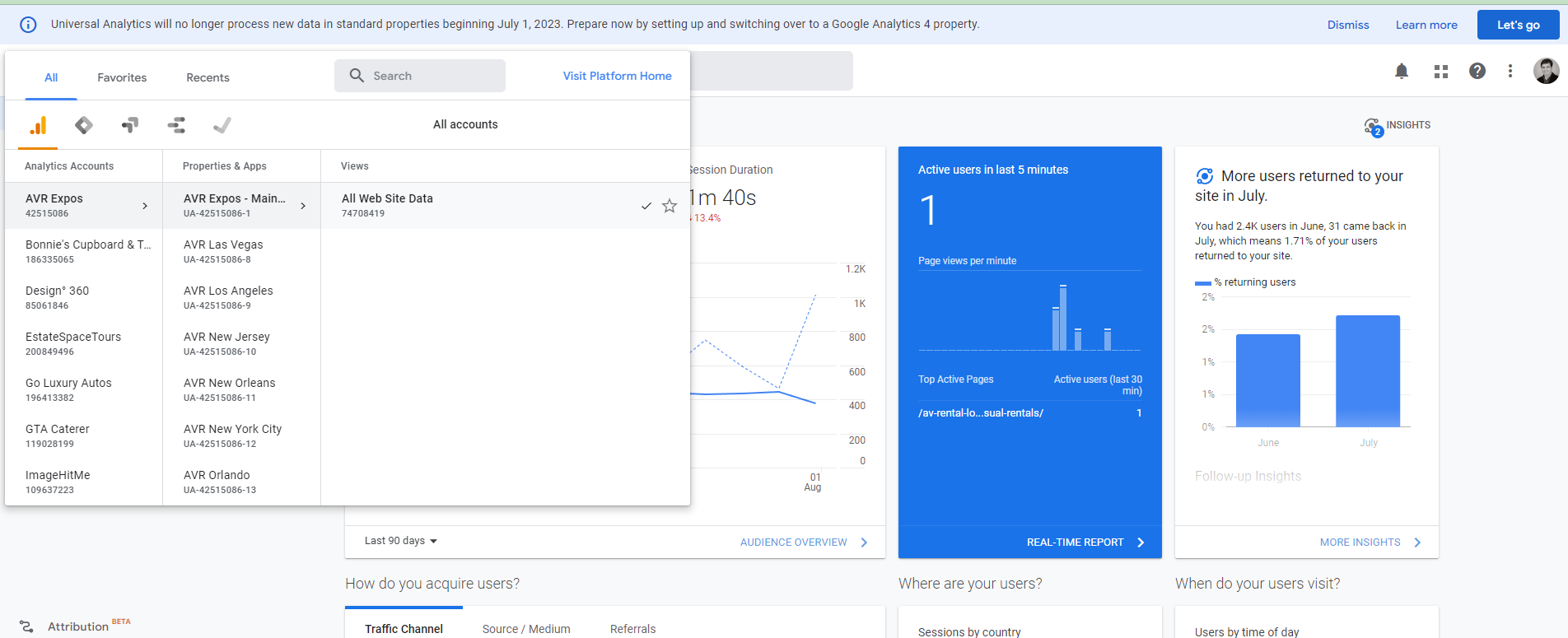Open the AUDIENCE OVERVIEW link
Screen dimensions: 1568x638
(x=793, y=543)
